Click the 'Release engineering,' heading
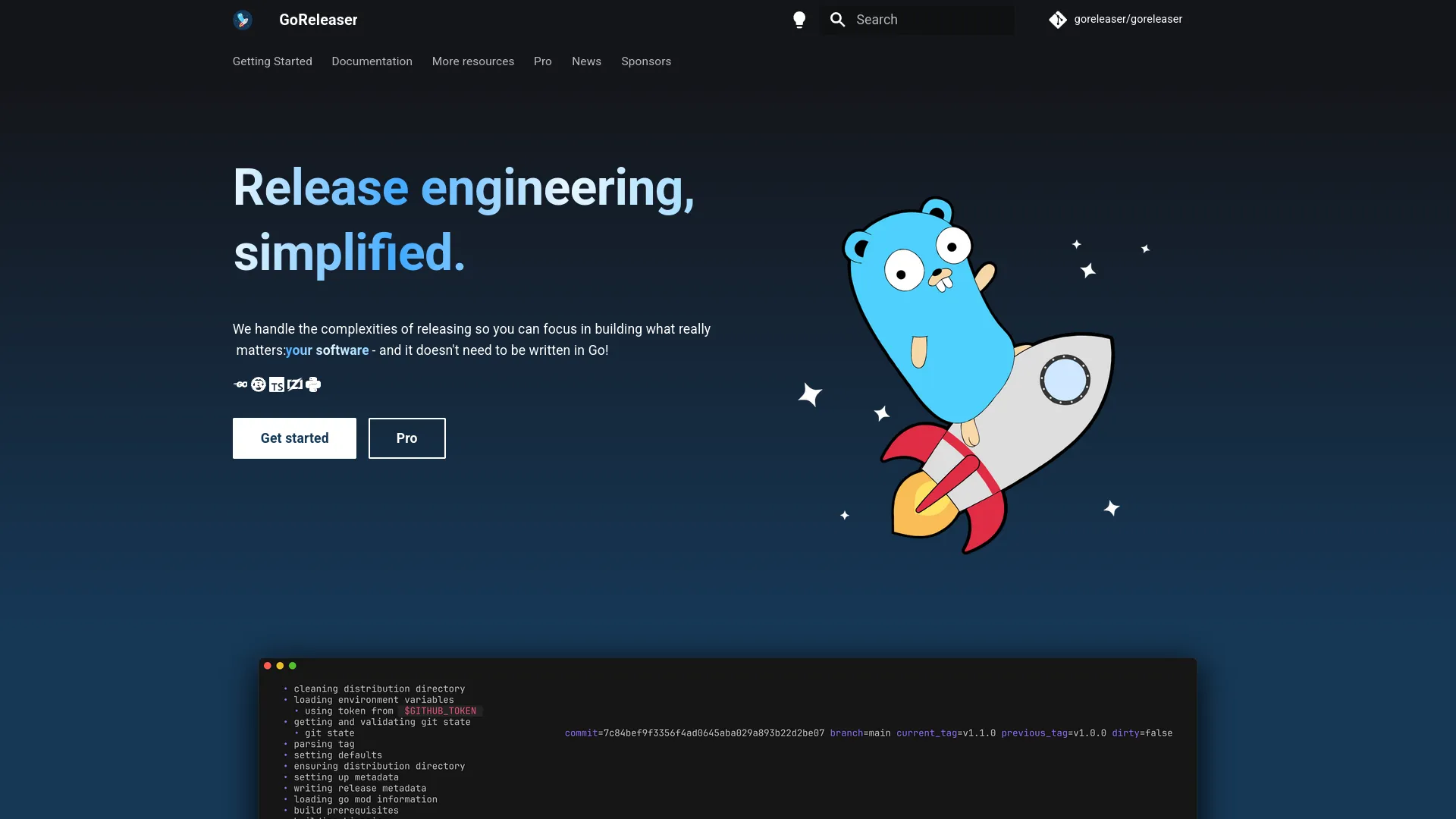Screen dimensions: 1456x819 pyautogui.click(x=463, y=188)
